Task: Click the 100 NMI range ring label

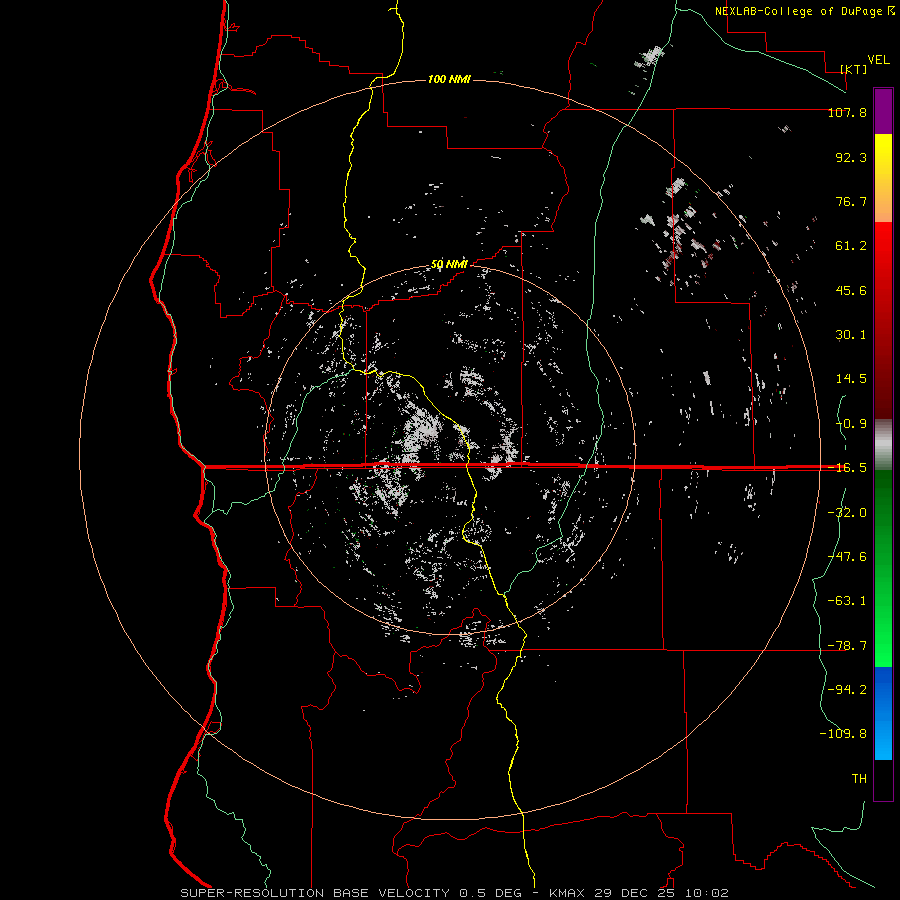Action: [449, 79]
